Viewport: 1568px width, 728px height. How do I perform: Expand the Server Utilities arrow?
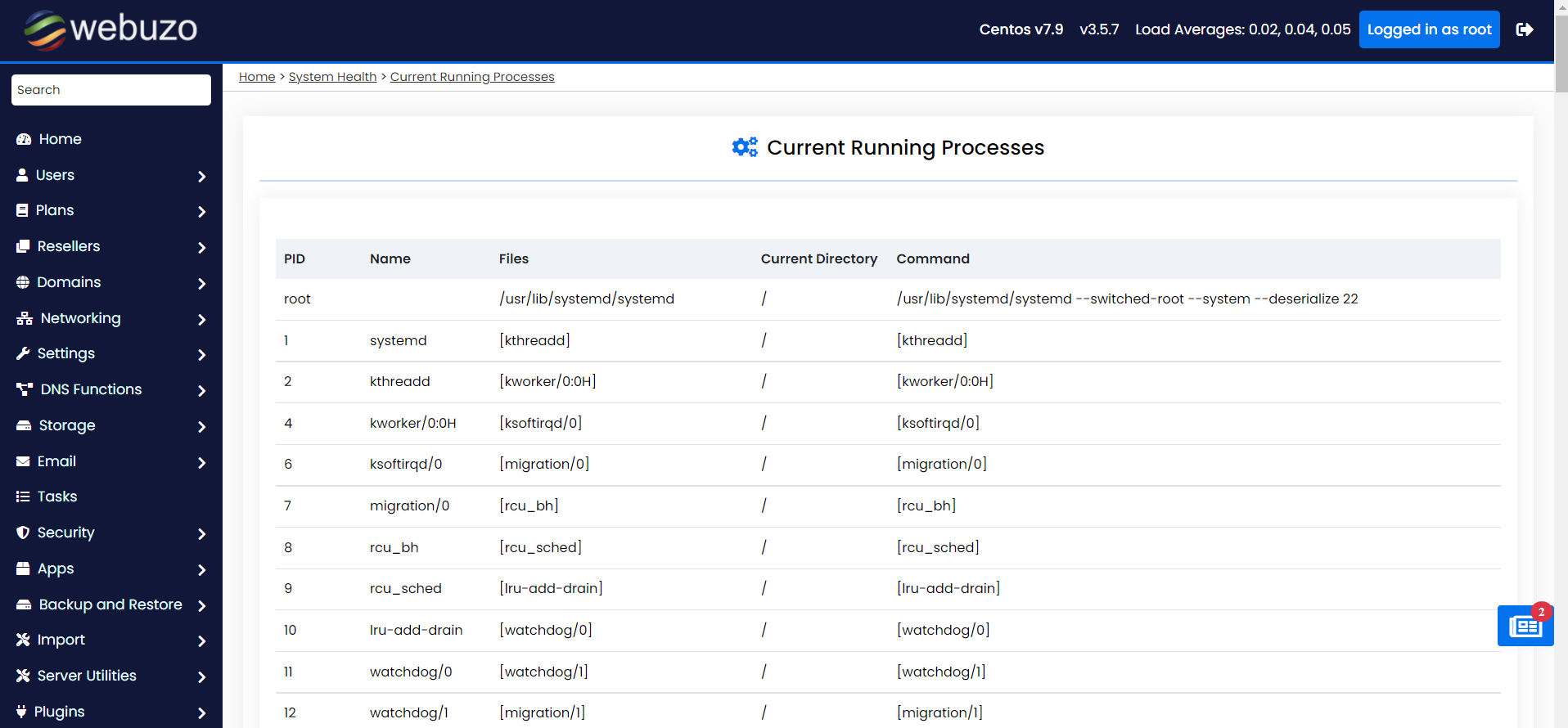[201, 676]
